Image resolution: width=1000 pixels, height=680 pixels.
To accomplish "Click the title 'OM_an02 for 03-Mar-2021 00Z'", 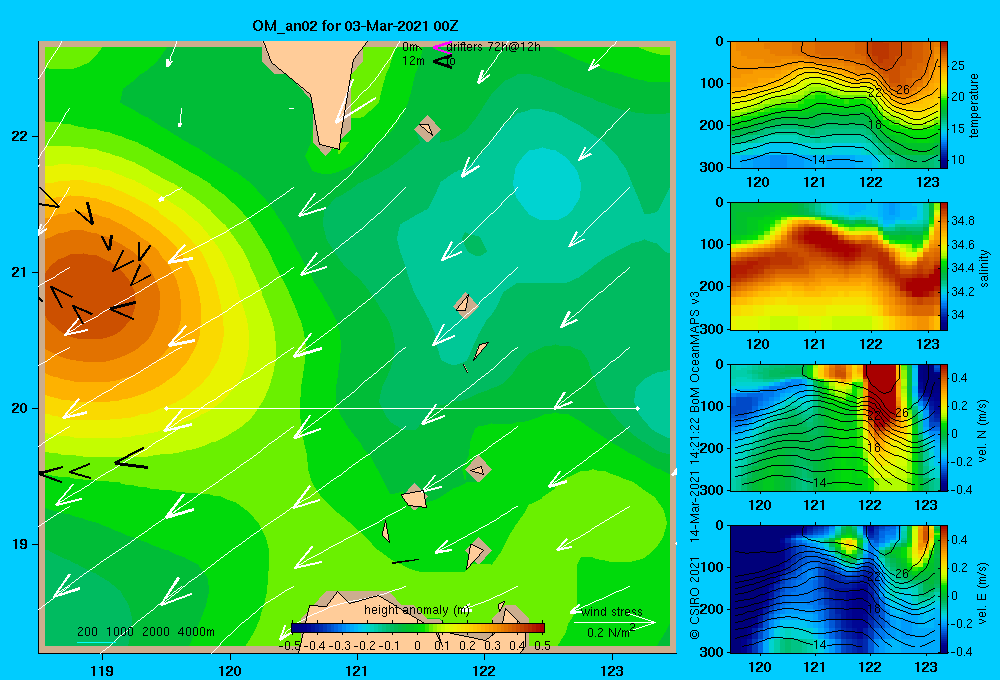I will 355,26.
